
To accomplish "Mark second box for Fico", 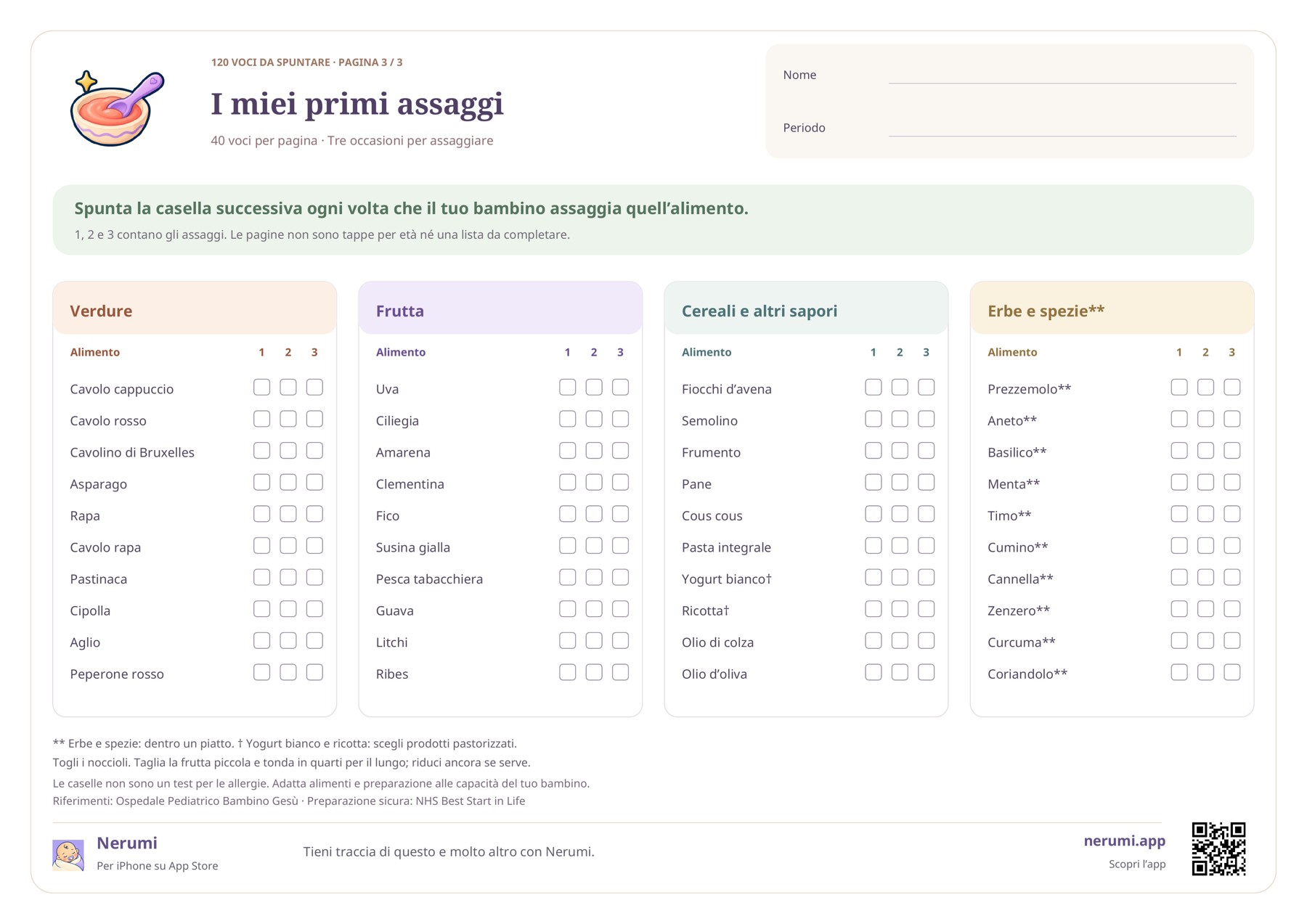I will (594, 514).
